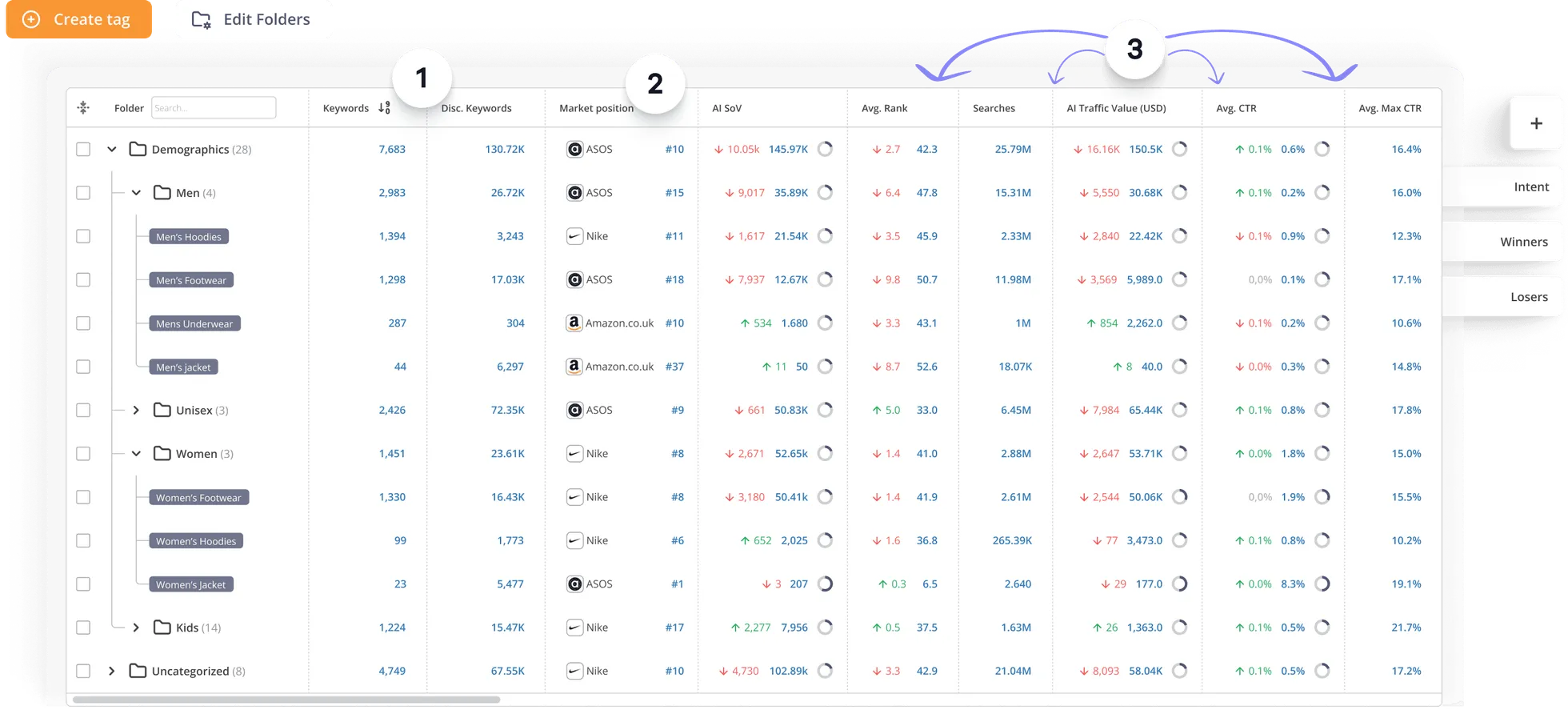Tick the checkbox for Demographics folder

(83, 150)
